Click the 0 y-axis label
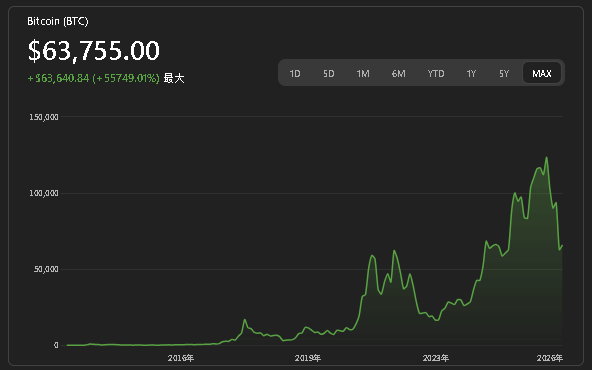This screenshot has width=592, height=370. point(56,345)
